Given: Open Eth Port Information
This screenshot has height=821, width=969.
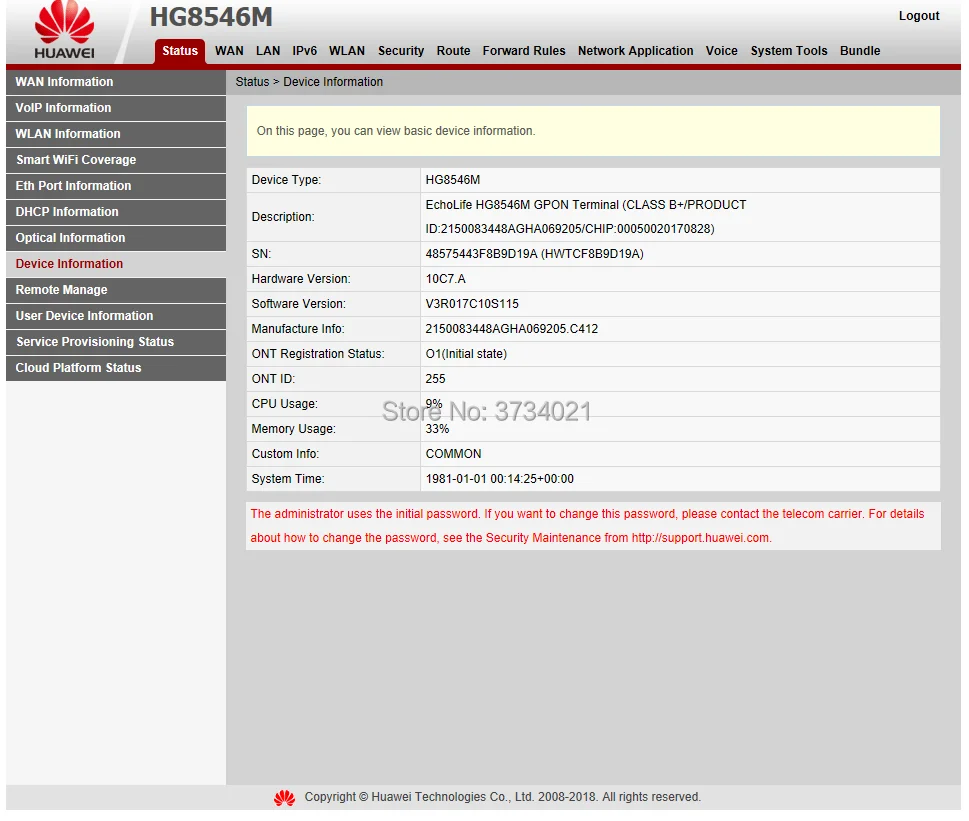Looking at the screenshot, I should [116, 186].
